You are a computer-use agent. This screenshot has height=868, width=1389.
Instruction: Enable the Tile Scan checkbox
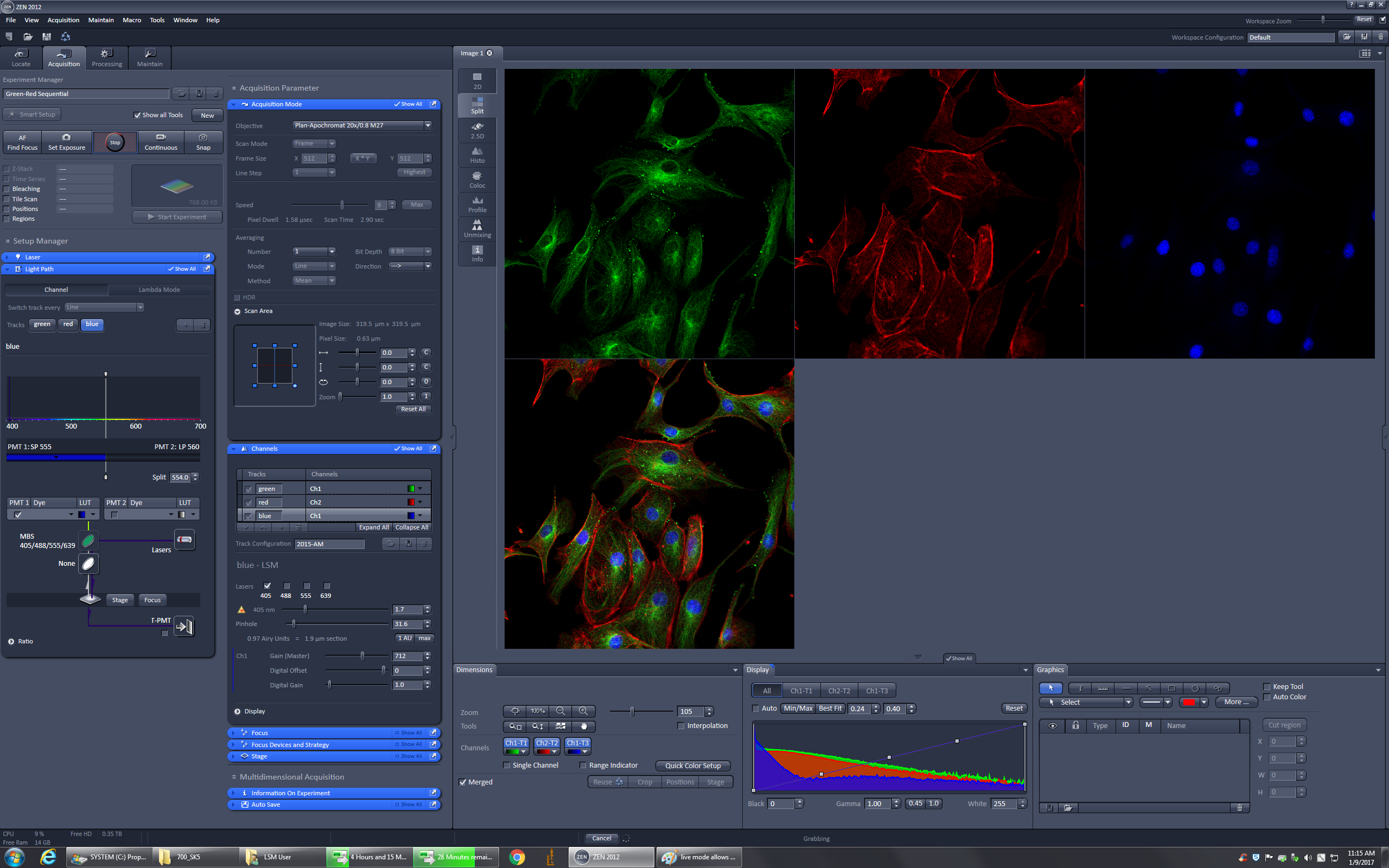coord(7,199)
